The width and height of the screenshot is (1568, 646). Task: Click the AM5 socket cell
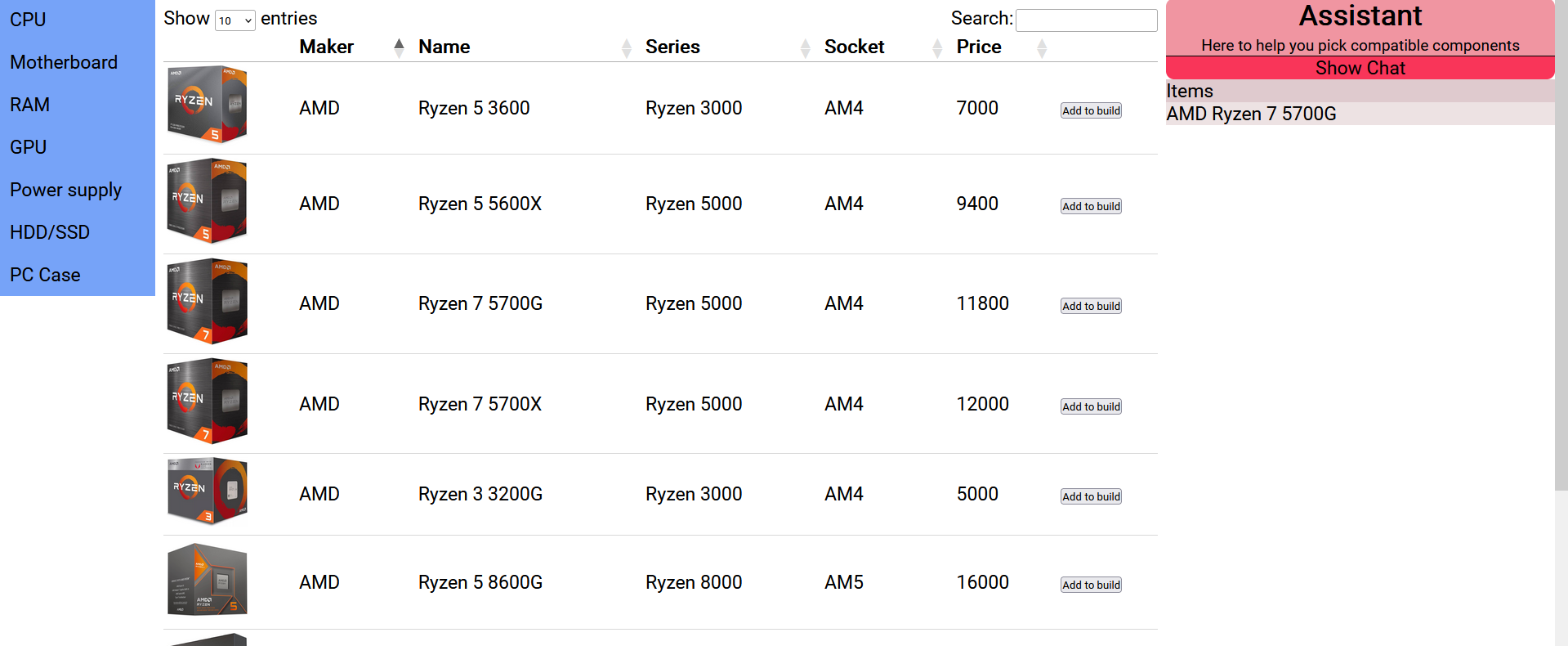844,582
